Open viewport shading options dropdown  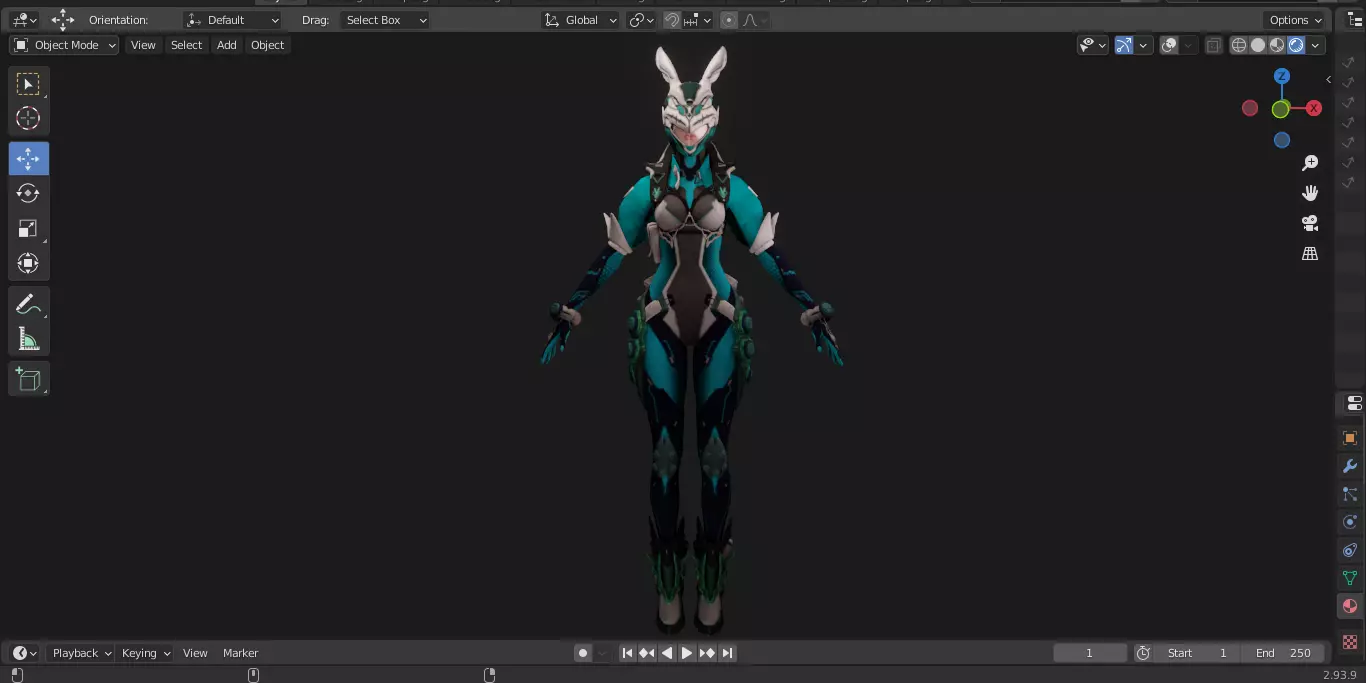1316,45
